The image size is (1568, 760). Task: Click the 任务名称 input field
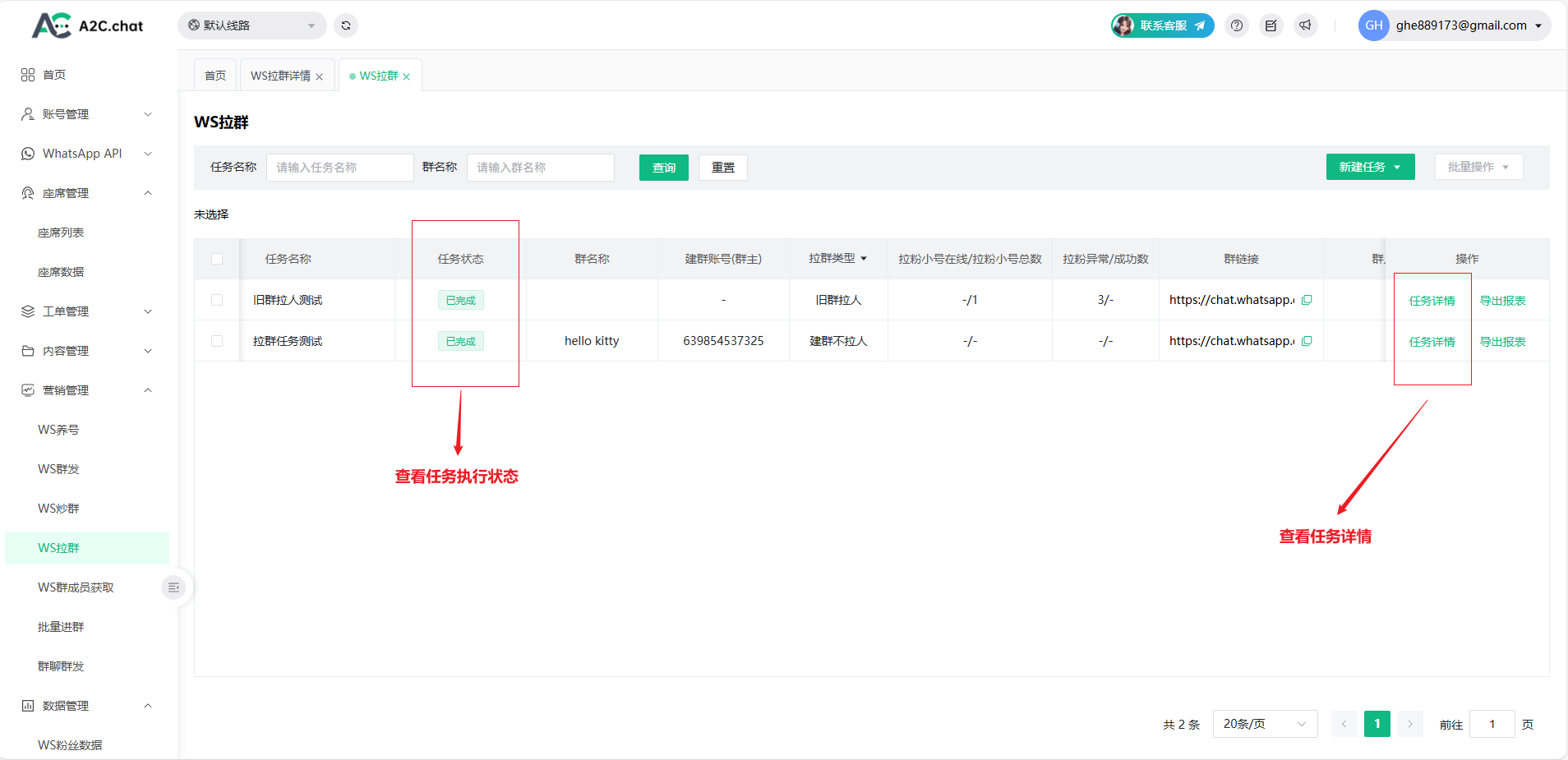click(339, 168)
